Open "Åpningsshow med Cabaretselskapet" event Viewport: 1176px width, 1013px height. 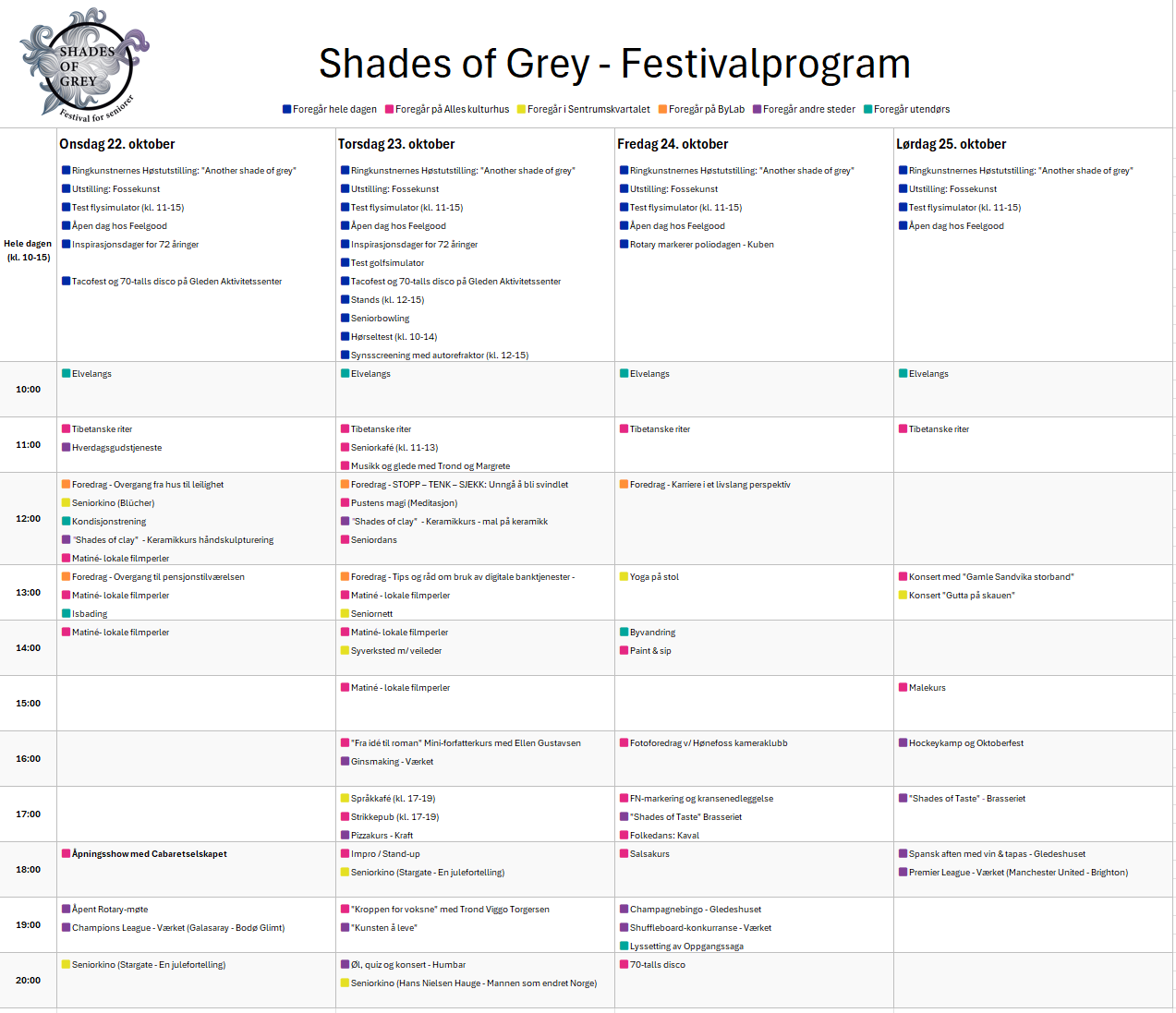pos(149,854)
